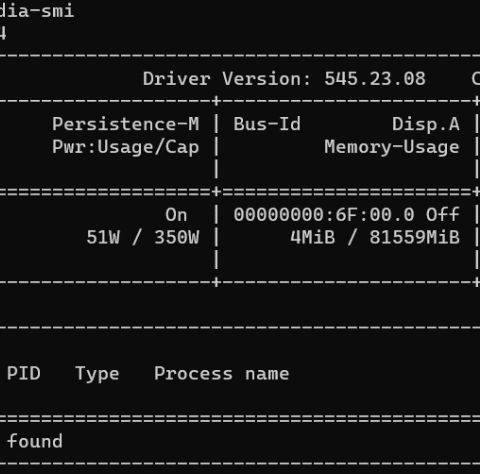Click the display active value Off
Screen dimensions: 480x474
click(443, 214)
